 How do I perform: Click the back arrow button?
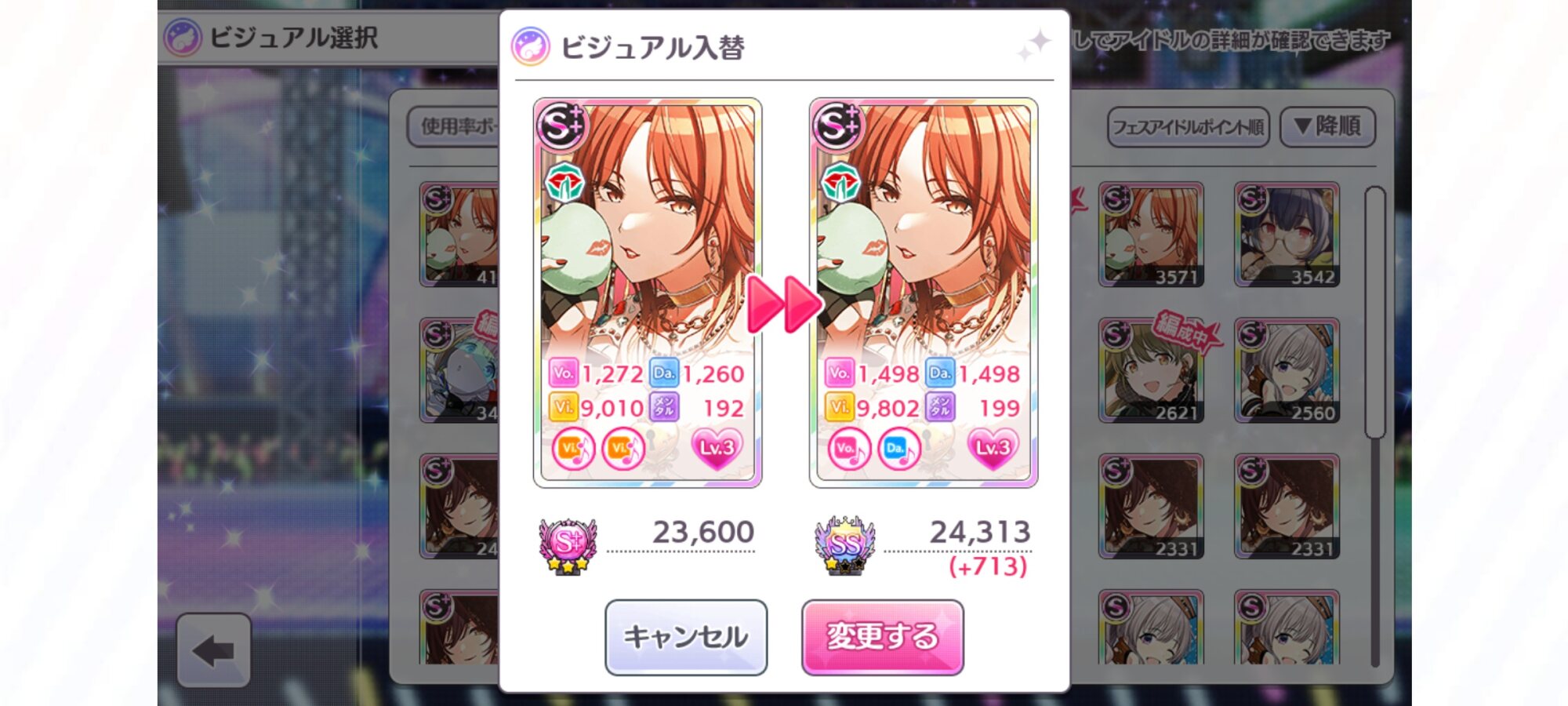click(x=213, y=650)
